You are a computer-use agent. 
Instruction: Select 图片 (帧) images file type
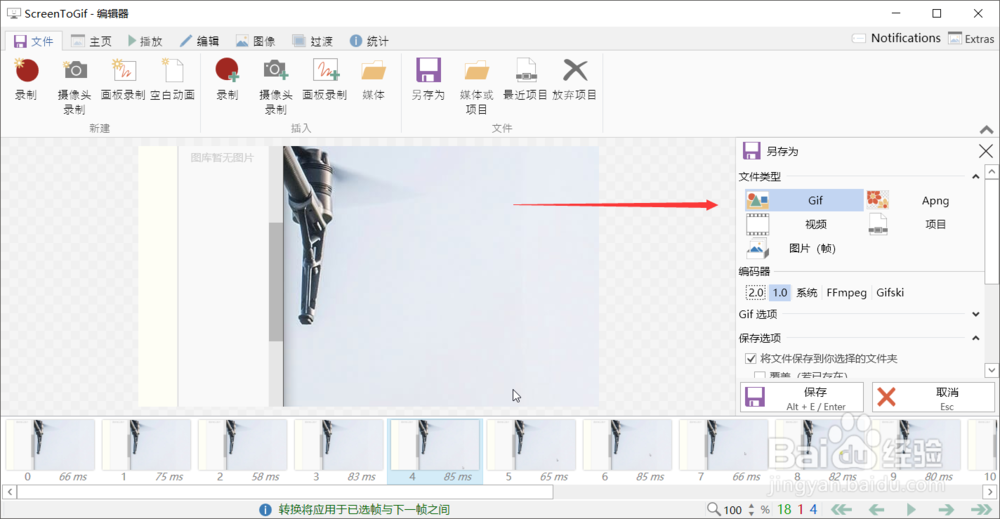[804, 249]
